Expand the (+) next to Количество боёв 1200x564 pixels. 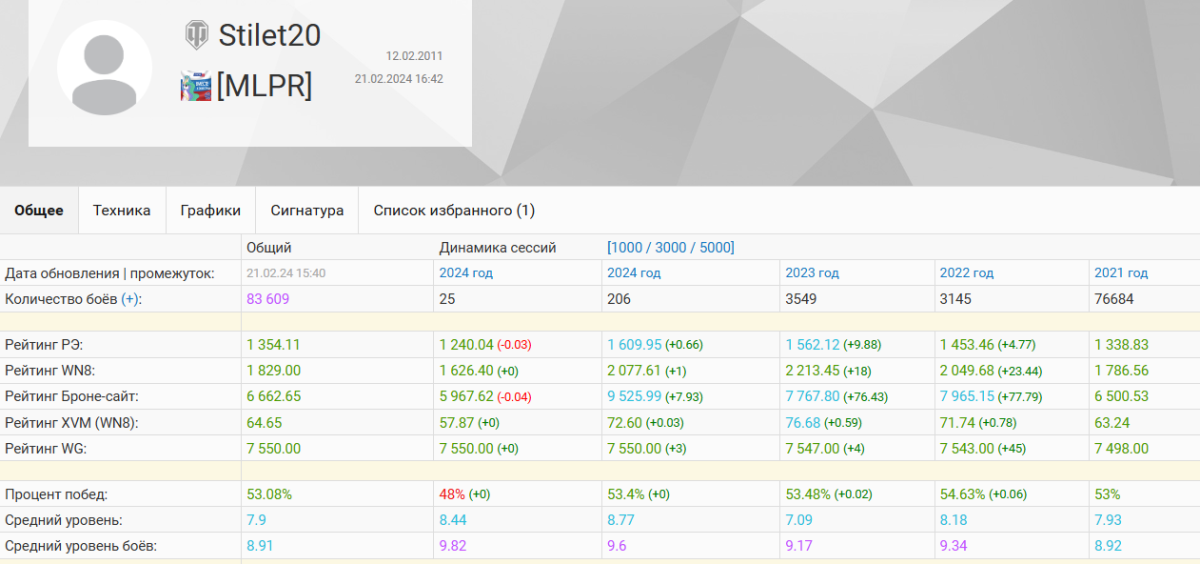point(130,299)
